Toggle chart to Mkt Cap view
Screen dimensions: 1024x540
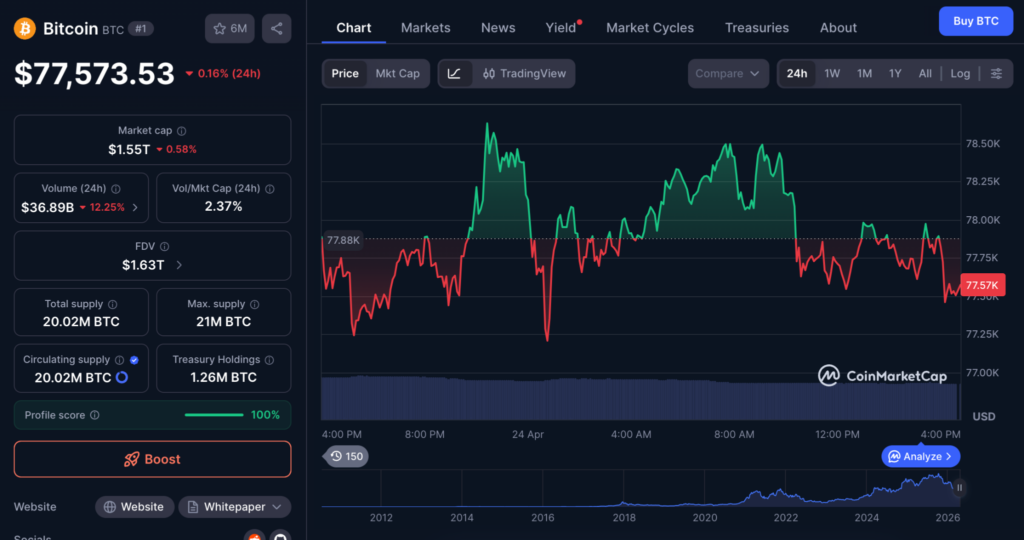coord(397,74)
